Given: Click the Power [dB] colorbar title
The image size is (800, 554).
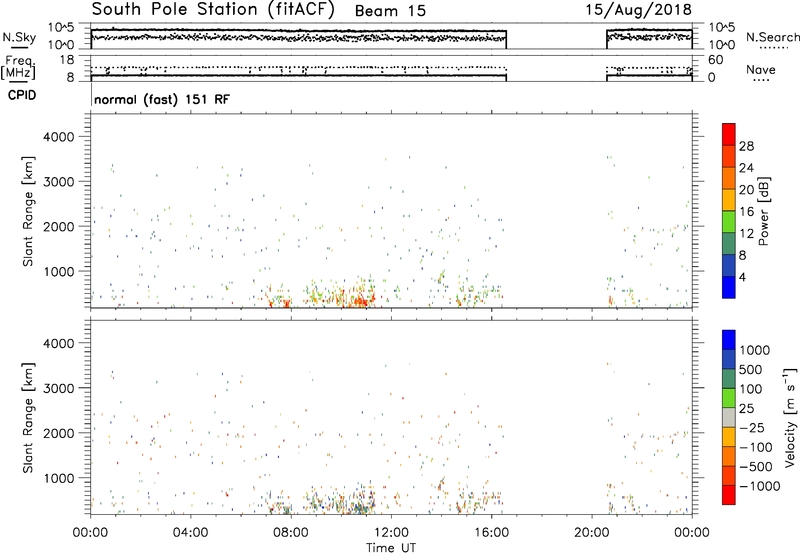Looking at the screenshot, I should click(x=763, y=211).
